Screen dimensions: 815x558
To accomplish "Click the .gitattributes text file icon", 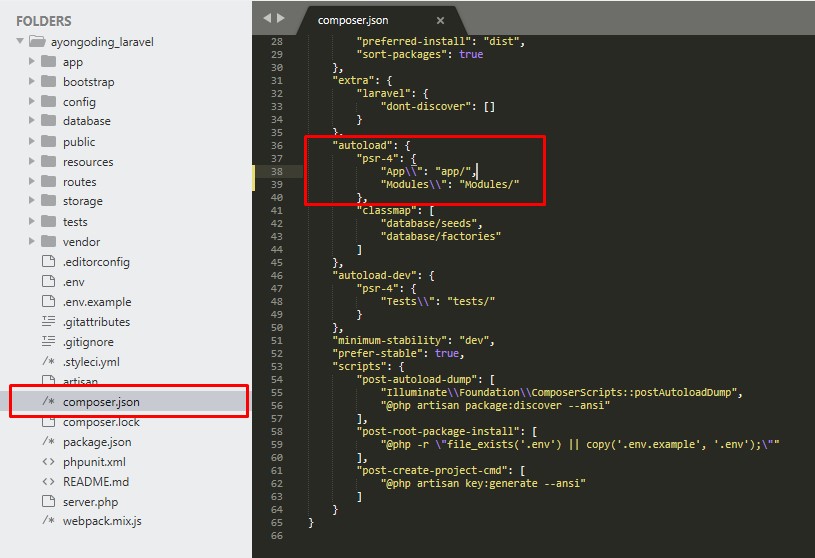I will 48,321.
